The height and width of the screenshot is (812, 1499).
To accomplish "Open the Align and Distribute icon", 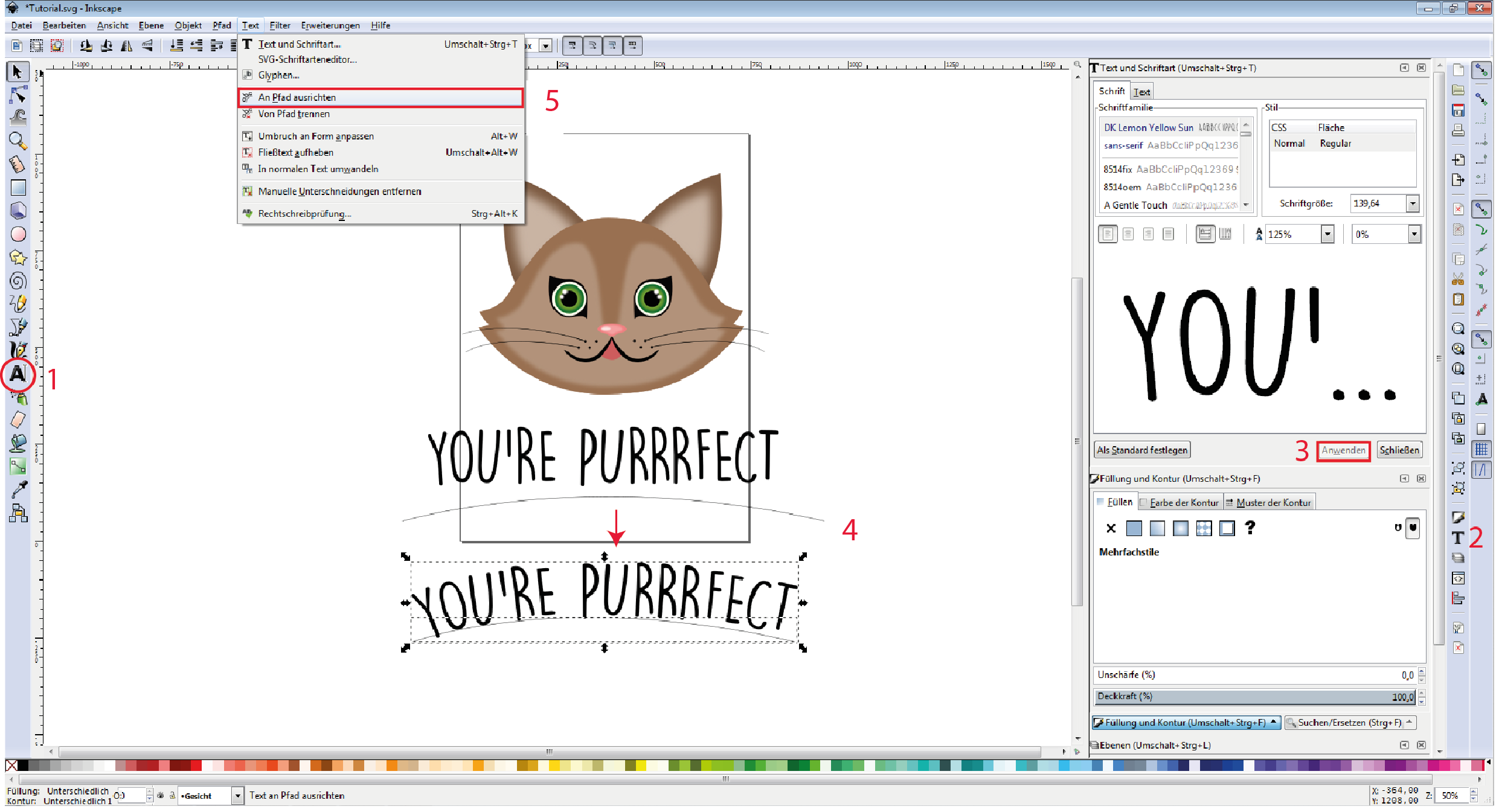I will tap(1458, 598).
